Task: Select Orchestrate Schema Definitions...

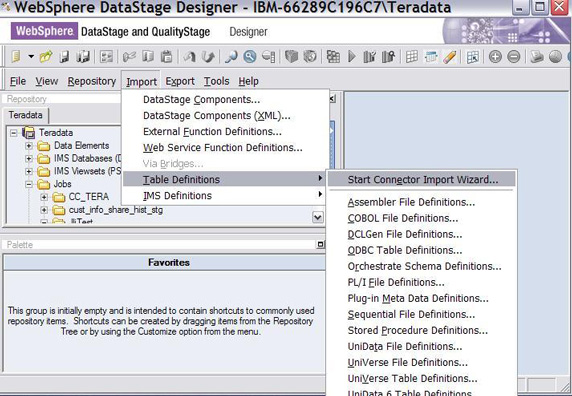Action: tap(422, 266)
